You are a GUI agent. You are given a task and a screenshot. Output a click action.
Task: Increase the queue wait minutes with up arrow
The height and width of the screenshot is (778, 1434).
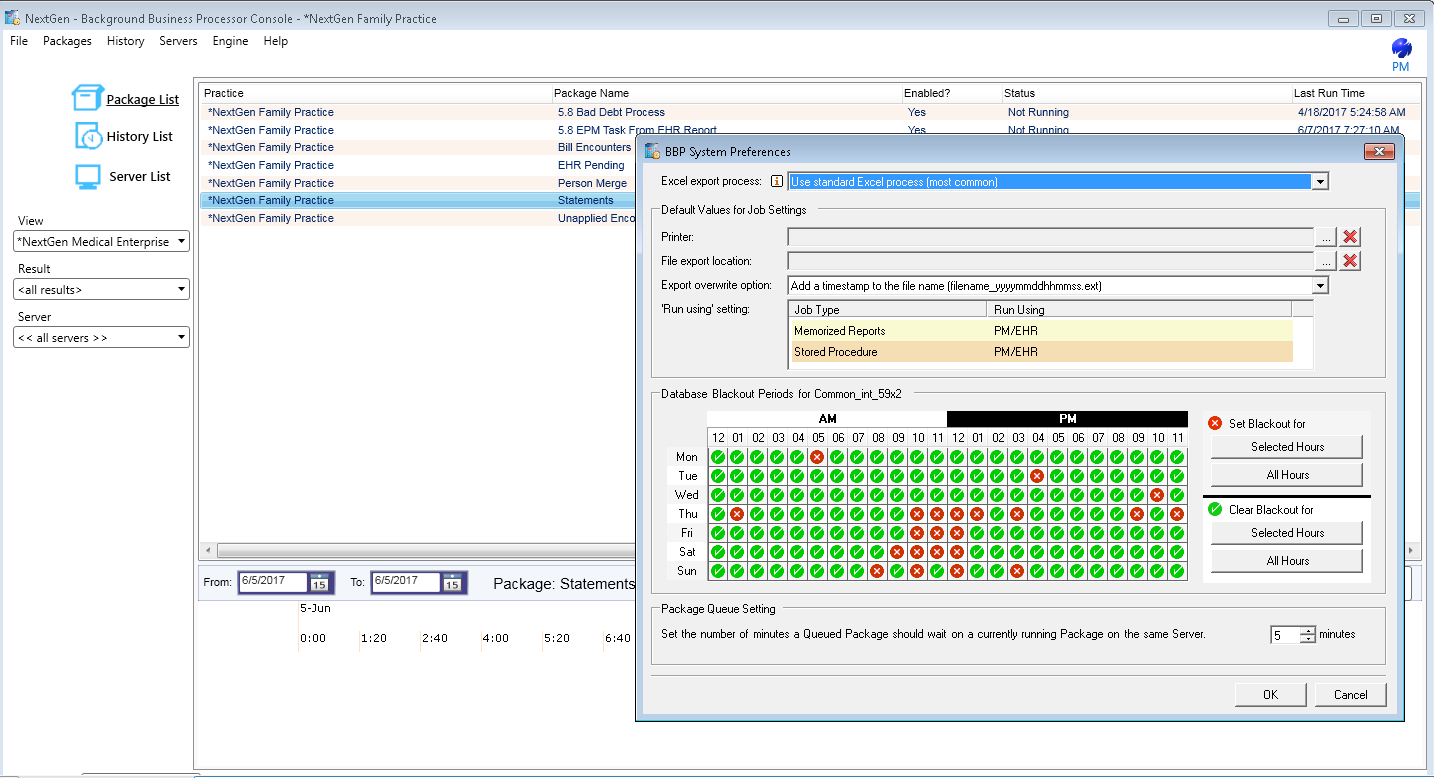pos(1307,630)
